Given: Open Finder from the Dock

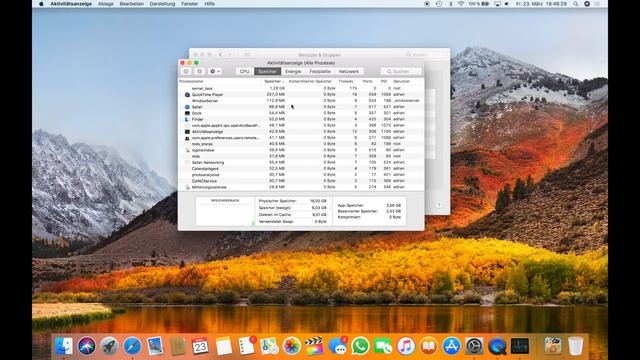Looking at the screenshot, I should click(64, 346).
